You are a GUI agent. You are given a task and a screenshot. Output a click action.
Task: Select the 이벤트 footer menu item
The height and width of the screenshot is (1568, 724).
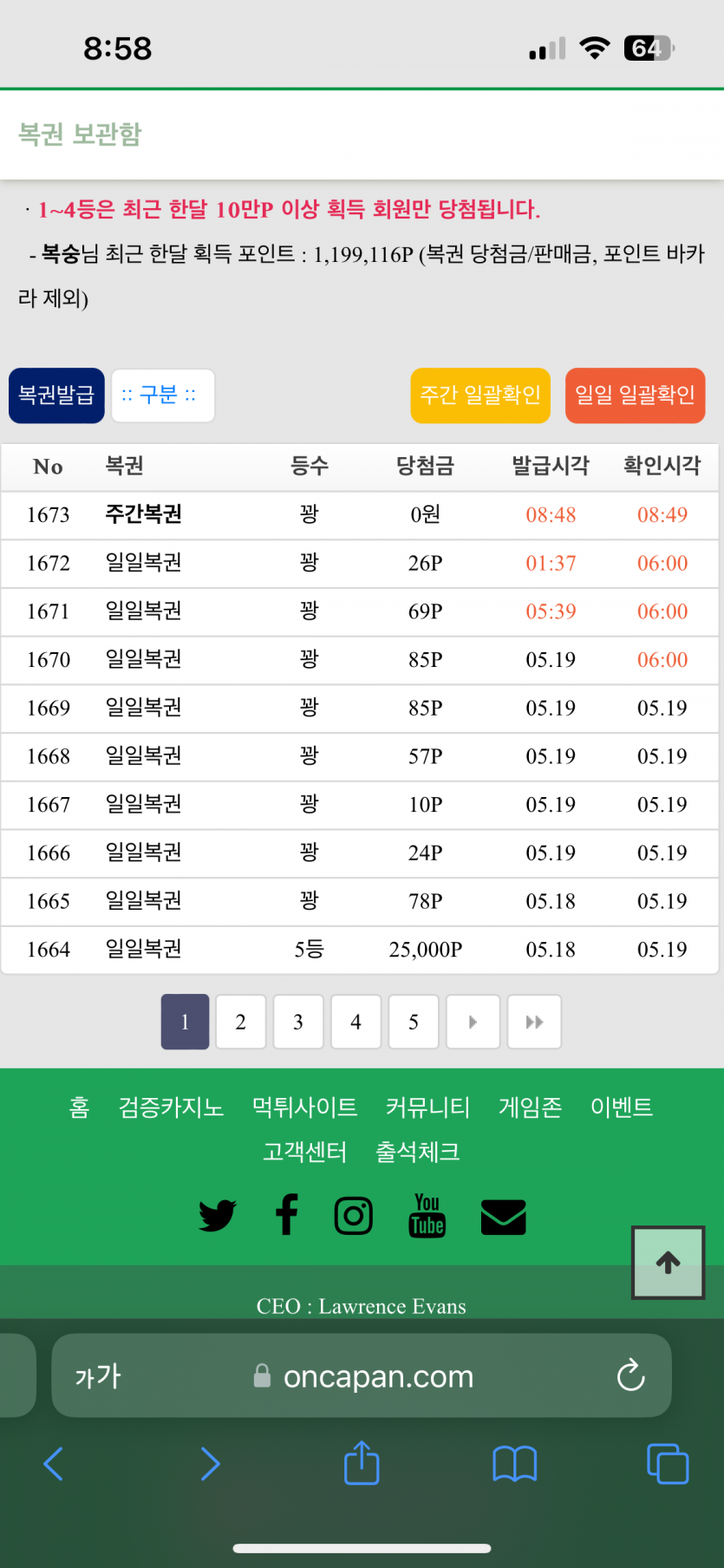tap(621, 1107)
